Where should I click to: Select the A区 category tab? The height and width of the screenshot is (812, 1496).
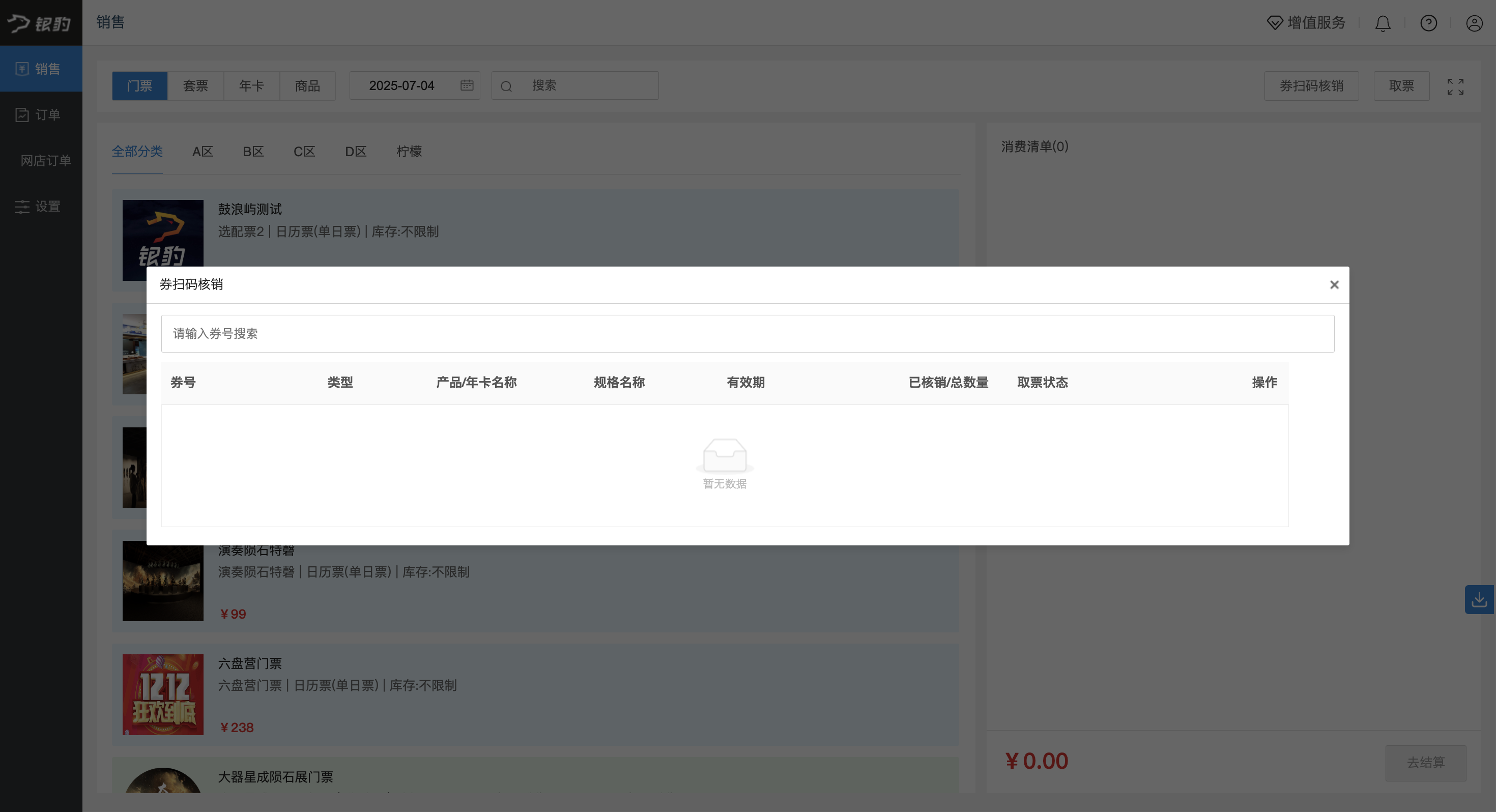tap(203, 151)
